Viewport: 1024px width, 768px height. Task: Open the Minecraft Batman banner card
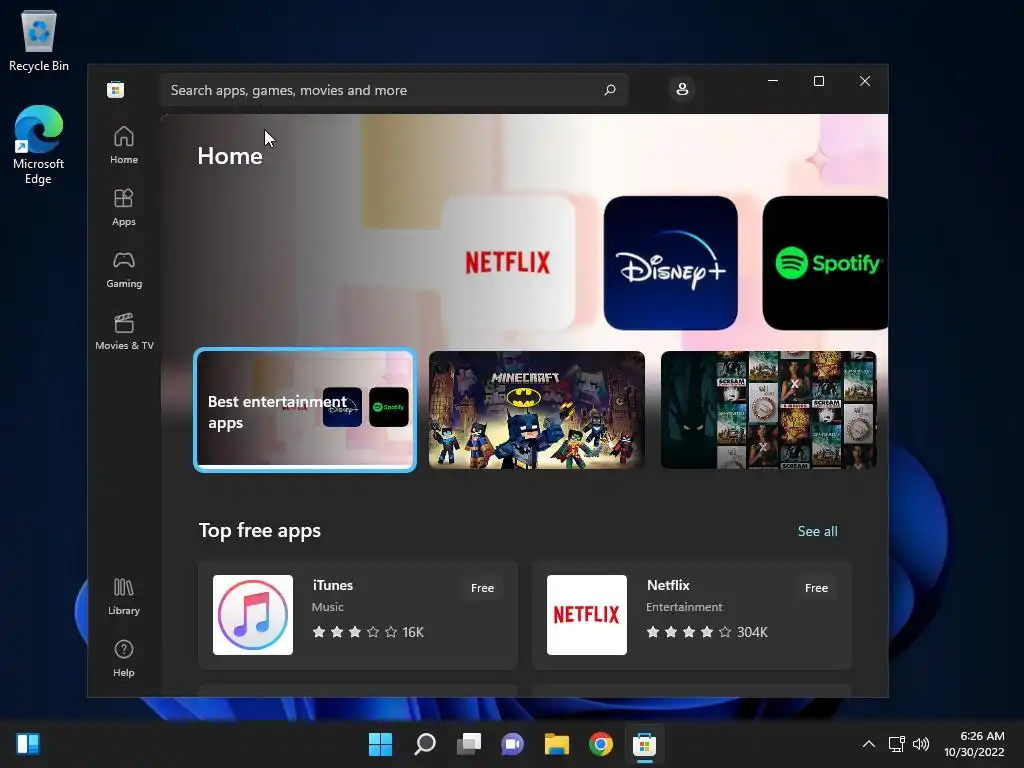537,409
